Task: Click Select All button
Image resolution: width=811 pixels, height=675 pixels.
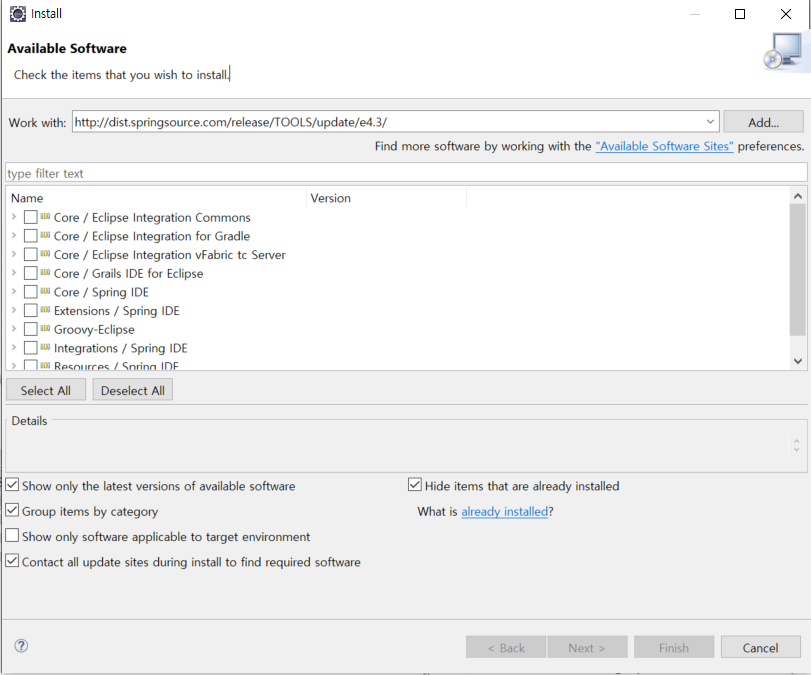Action: pyautogui.click(x=46, y=390)
